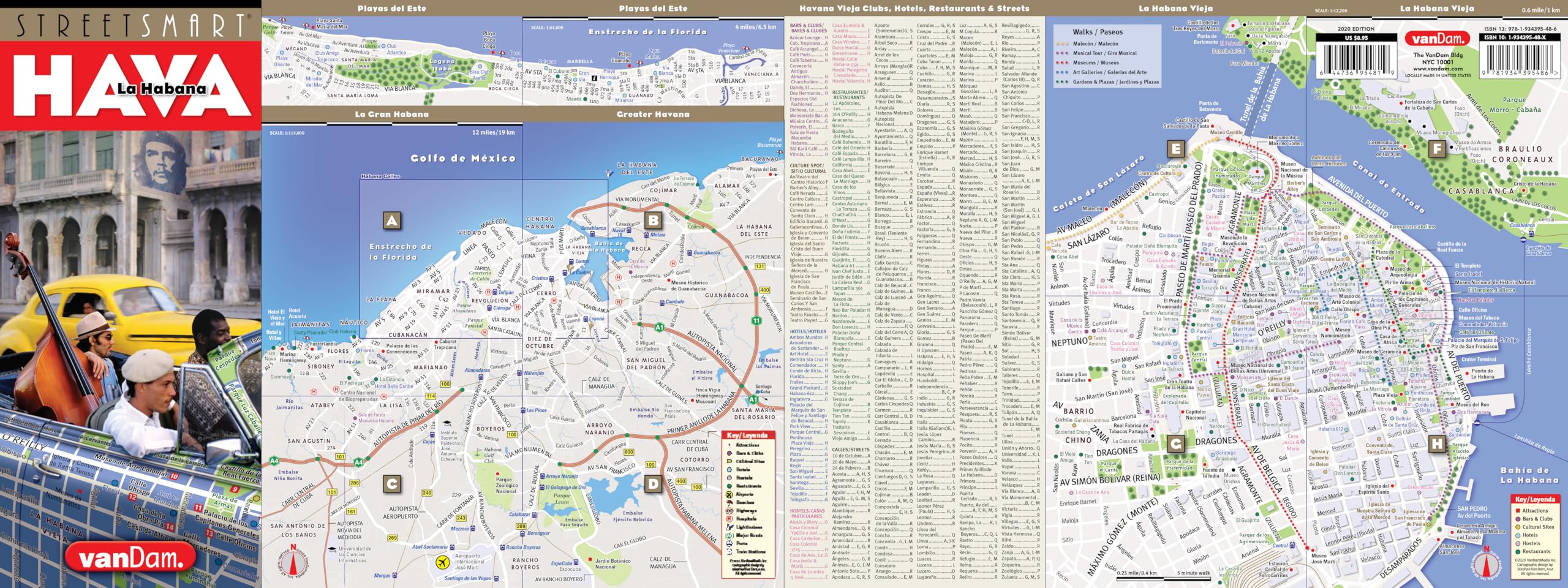Click the Laguna Itabo label on Playas del Este
This screenshot has width=1568, height=588.
tap(442, 65)
